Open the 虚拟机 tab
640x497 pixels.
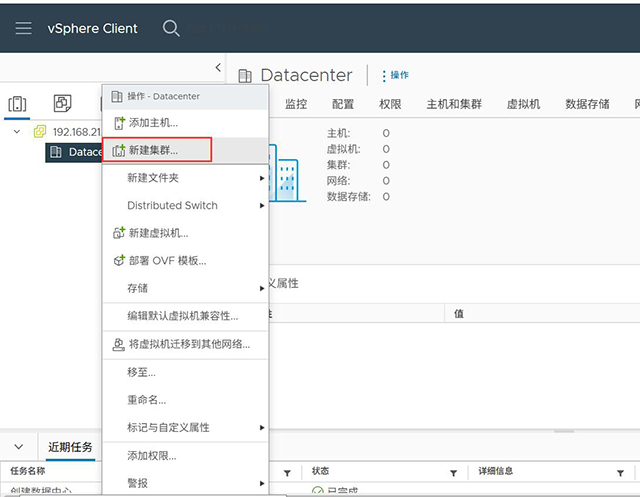(523, 104)
